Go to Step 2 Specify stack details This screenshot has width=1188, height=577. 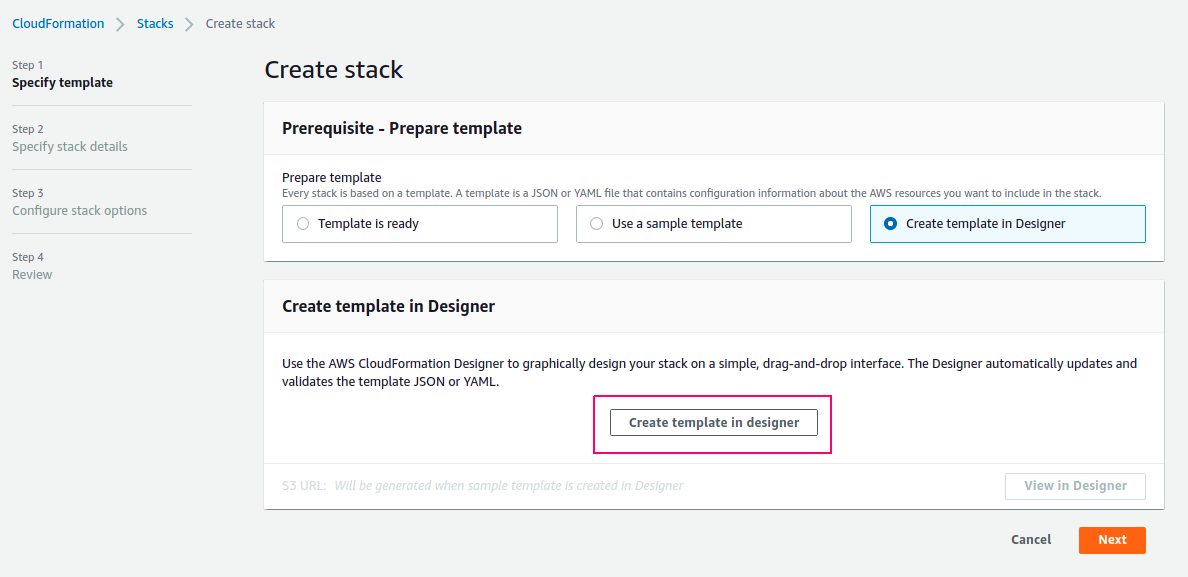(70, 139)
